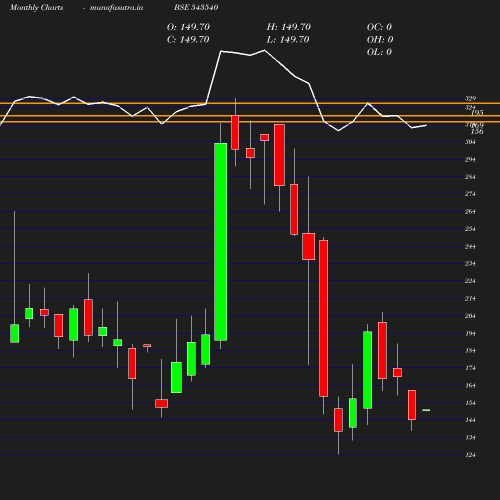Click the tiny green dash candle at far right

tap(426, 410)
